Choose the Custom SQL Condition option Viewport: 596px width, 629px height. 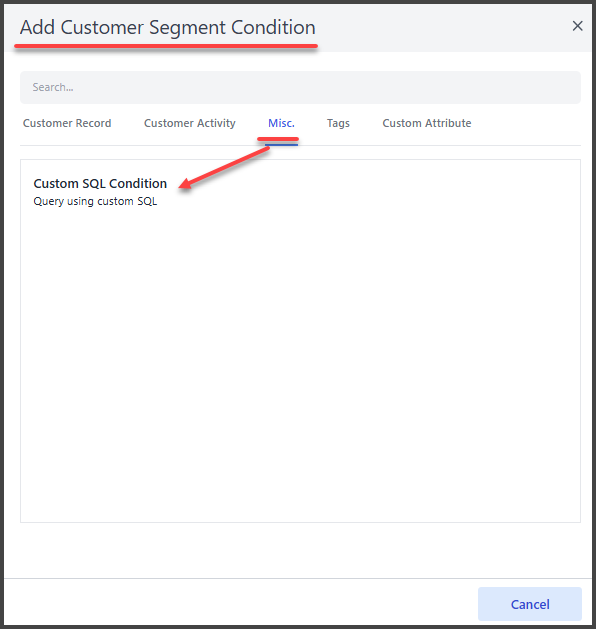point(100,183)
